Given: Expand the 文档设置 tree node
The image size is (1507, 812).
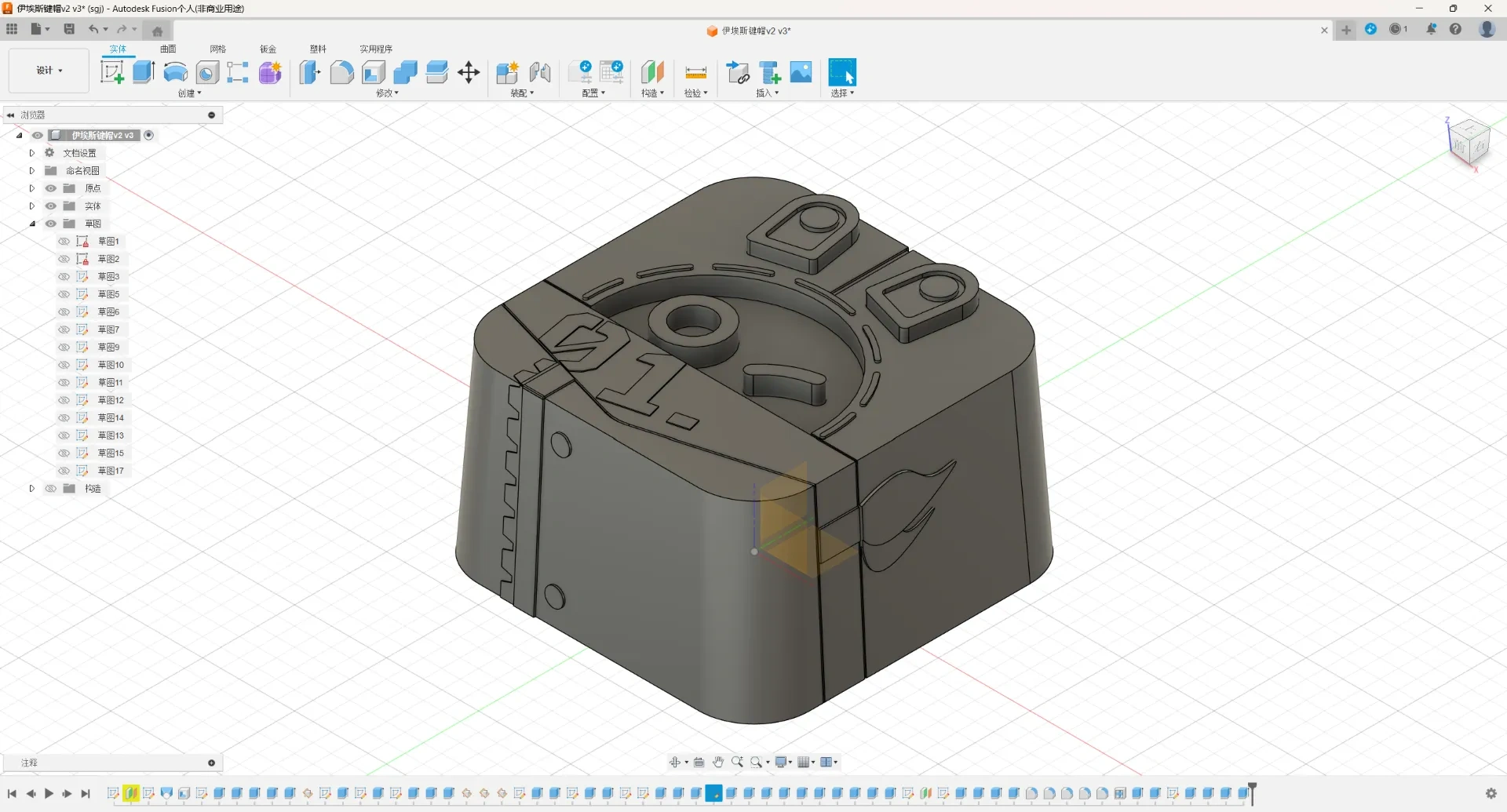Looking at the screenshot, I should tap(32, 153).
